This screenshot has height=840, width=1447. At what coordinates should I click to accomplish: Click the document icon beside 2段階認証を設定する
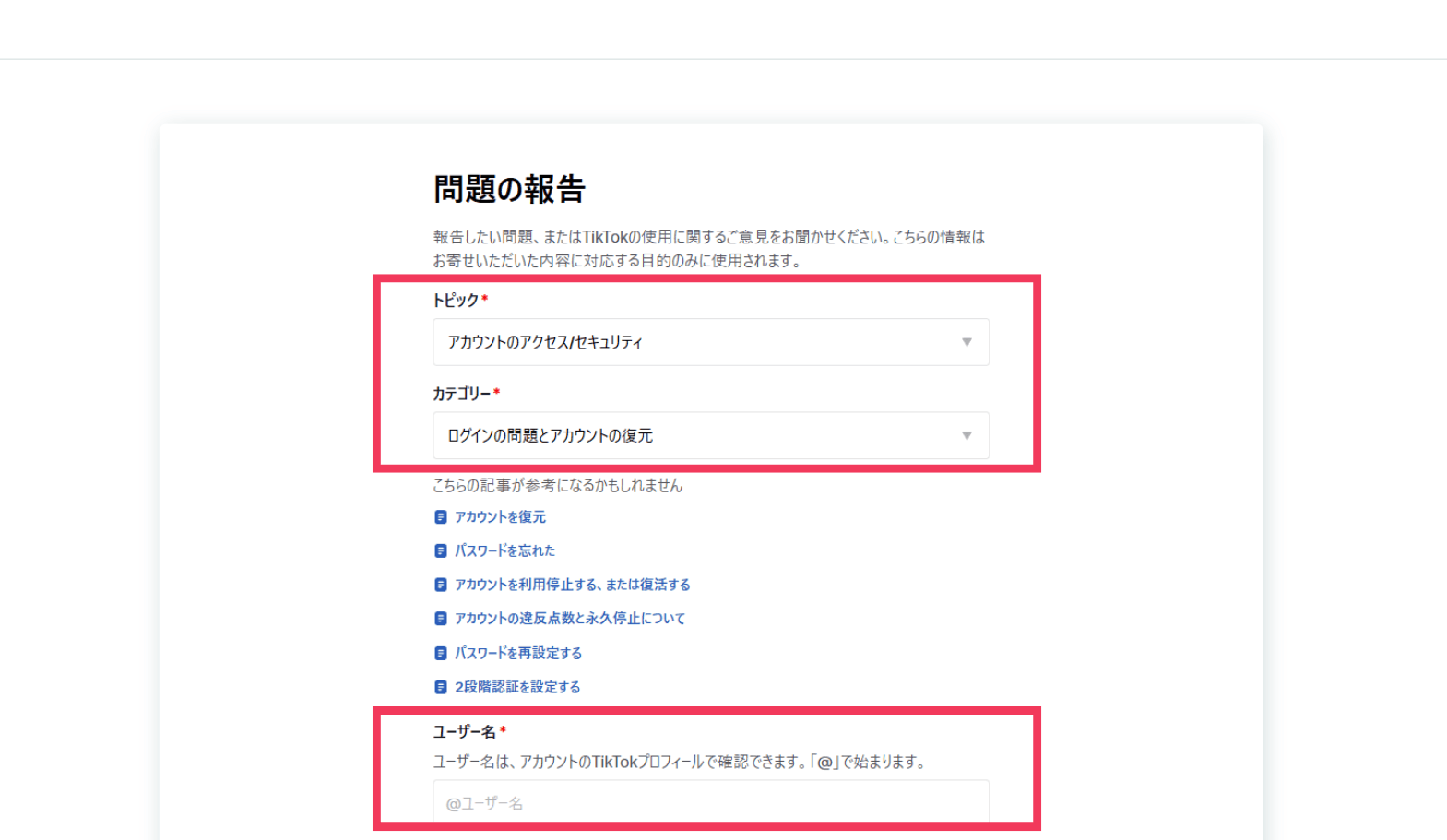point(440,687)
